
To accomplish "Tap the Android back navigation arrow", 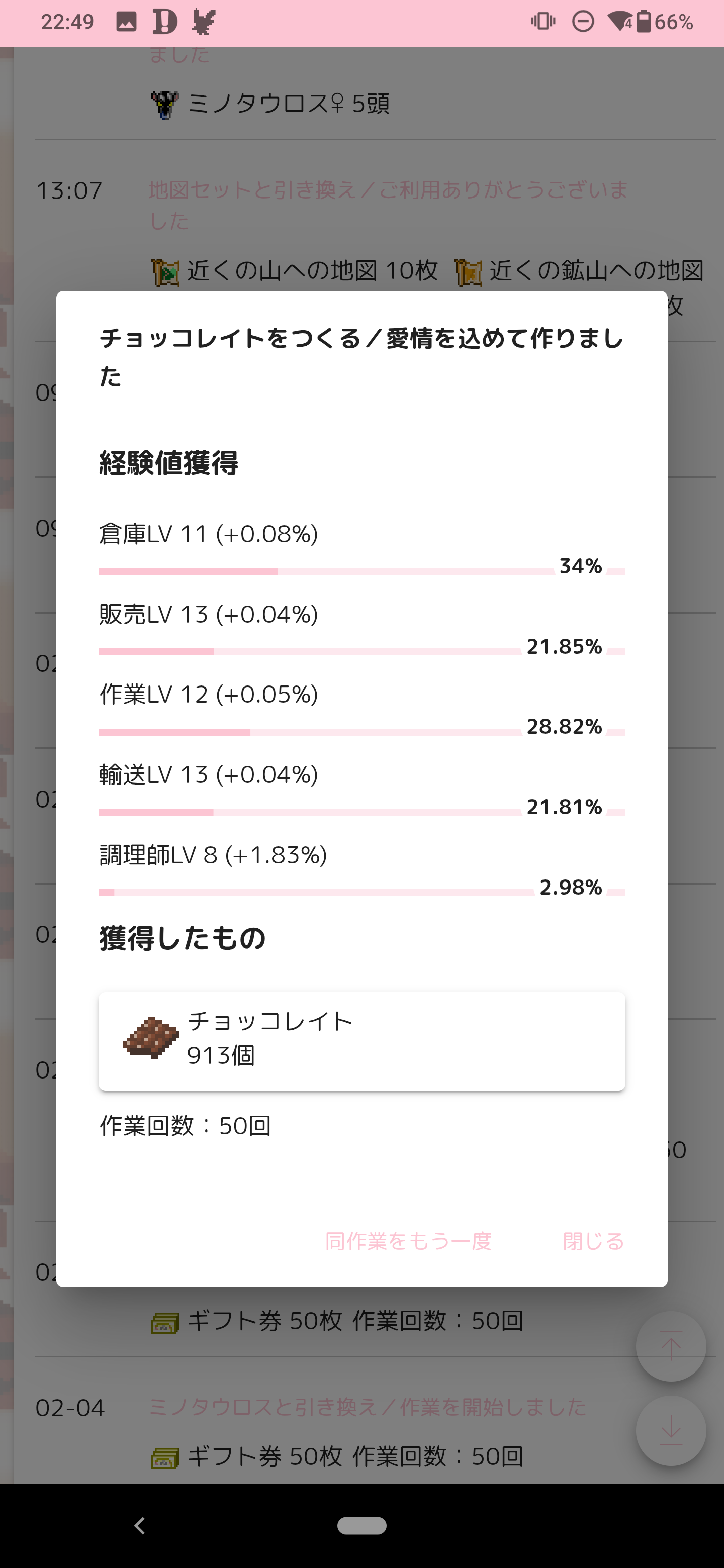I will (140, 1525).
